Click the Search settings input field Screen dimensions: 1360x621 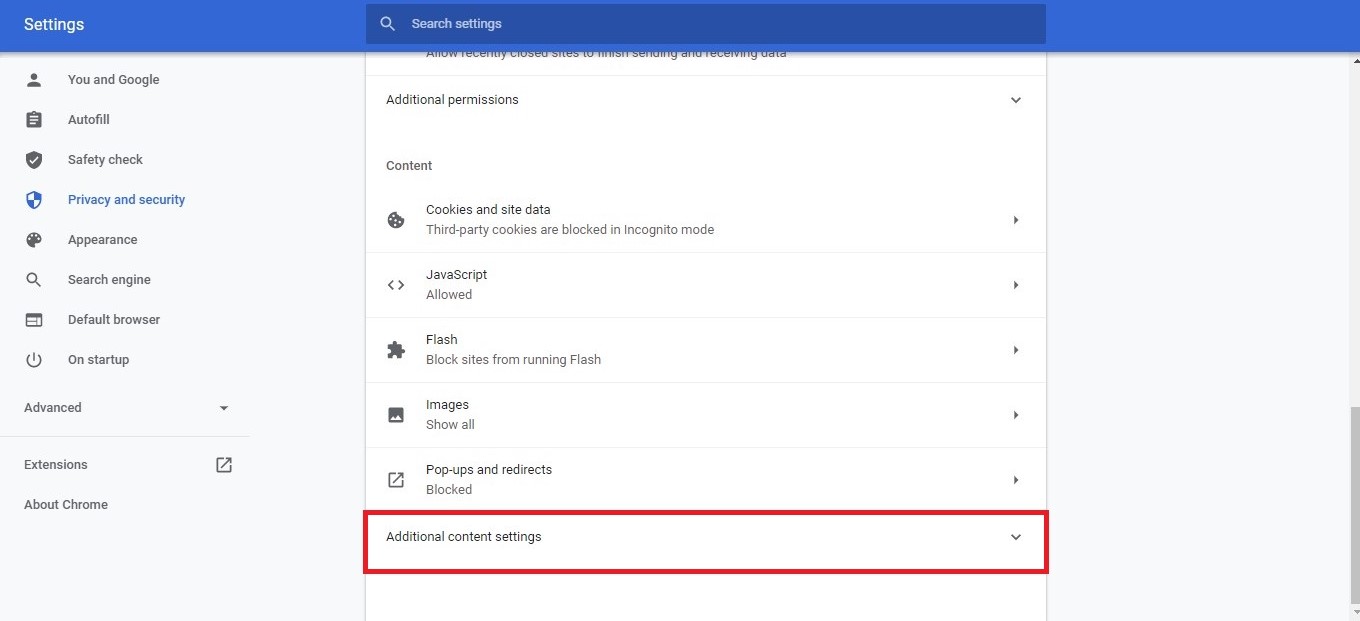tap(700, 24)
